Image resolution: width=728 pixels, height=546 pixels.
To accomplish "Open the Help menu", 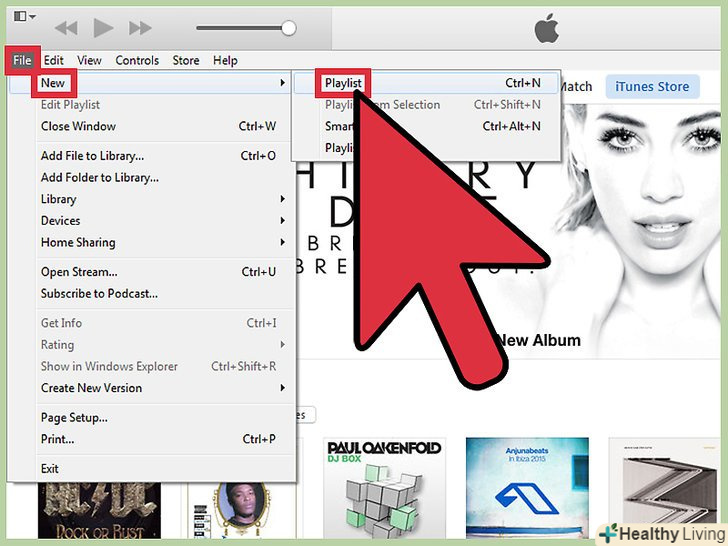I will (x=225, y=60).
